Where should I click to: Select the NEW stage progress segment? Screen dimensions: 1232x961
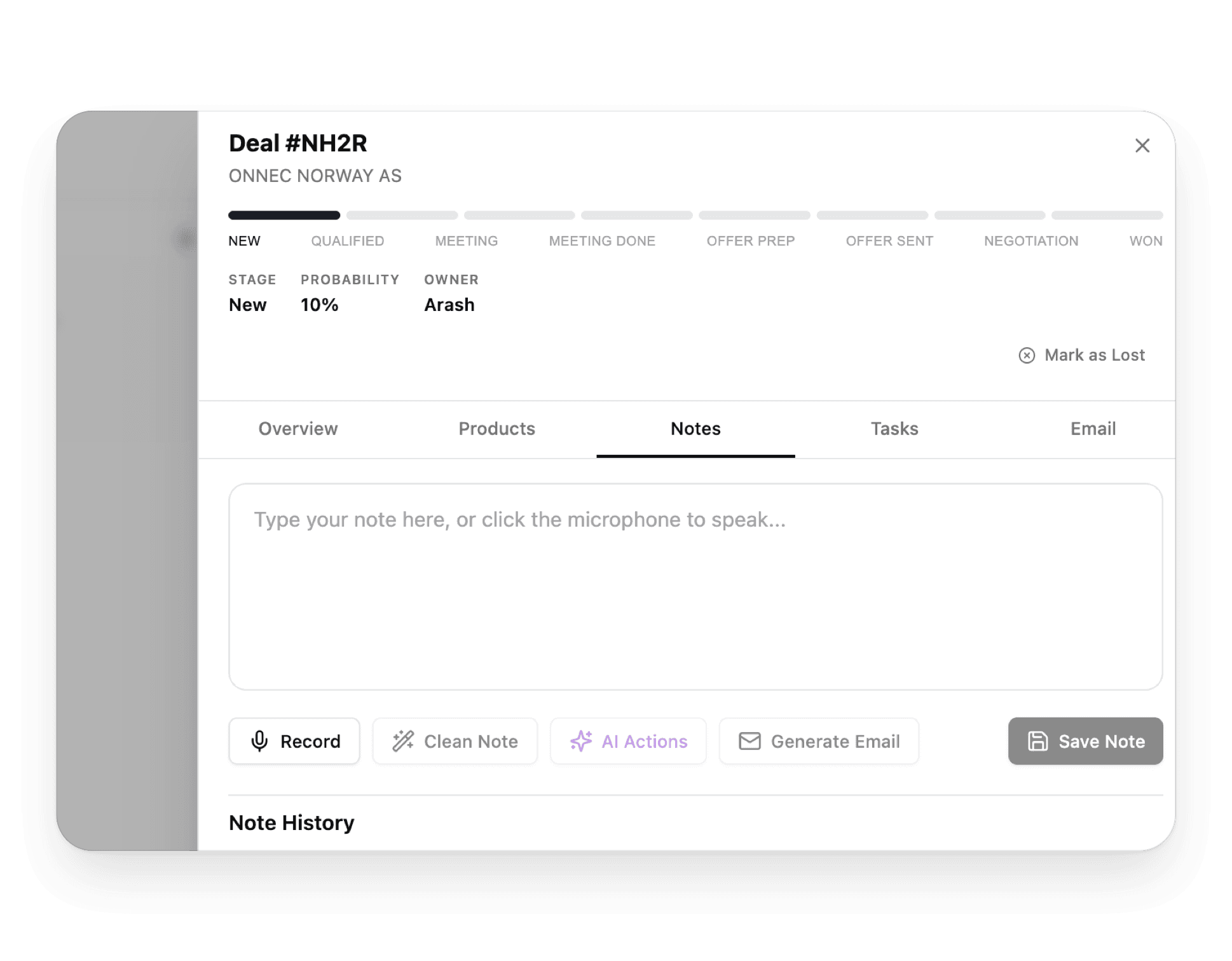pyautogui.click(x=284, y=216)
